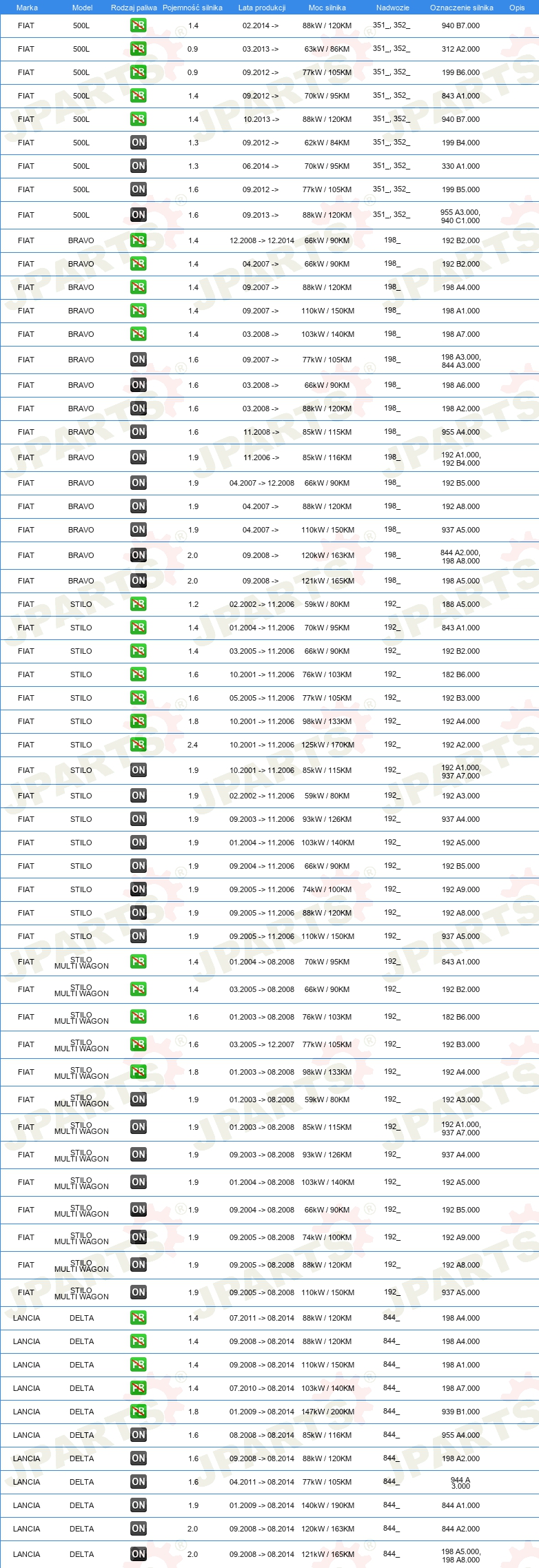The height and width of the screenshot is (1568, 539).
Task: Select the 63kW / 86KM power cell
Action: coord(327,49)
